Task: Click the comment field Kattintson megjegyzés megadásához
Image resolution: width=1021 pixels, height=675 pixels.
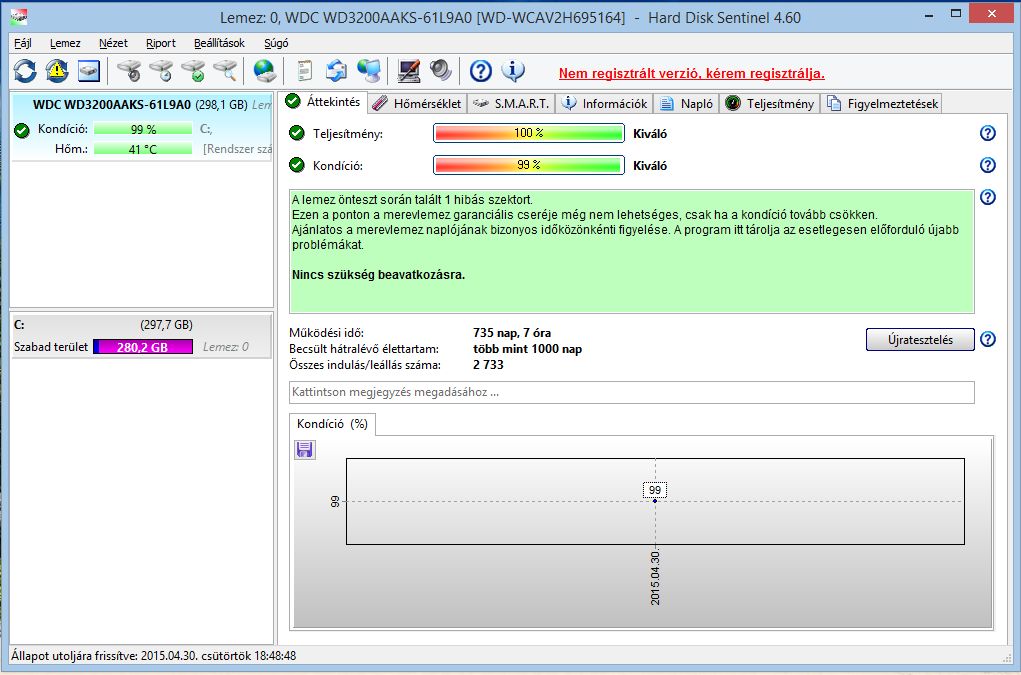Action: tap(632, 393)
